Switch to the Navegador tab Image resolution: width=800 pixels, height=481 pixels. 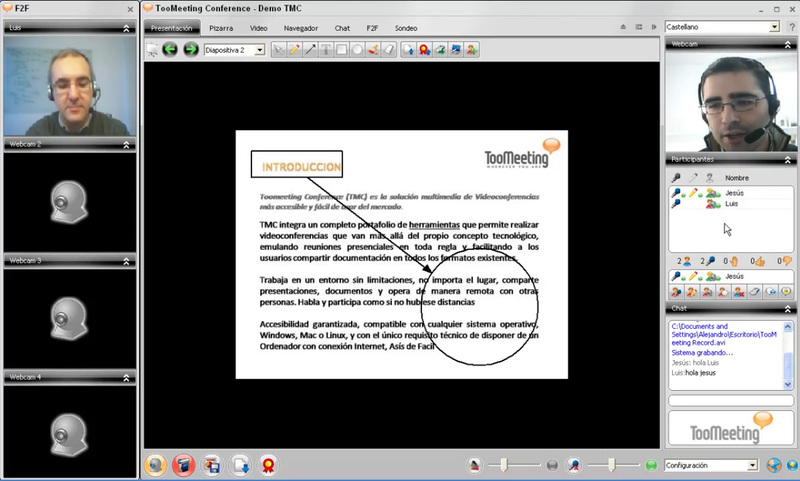pos(301,28)
